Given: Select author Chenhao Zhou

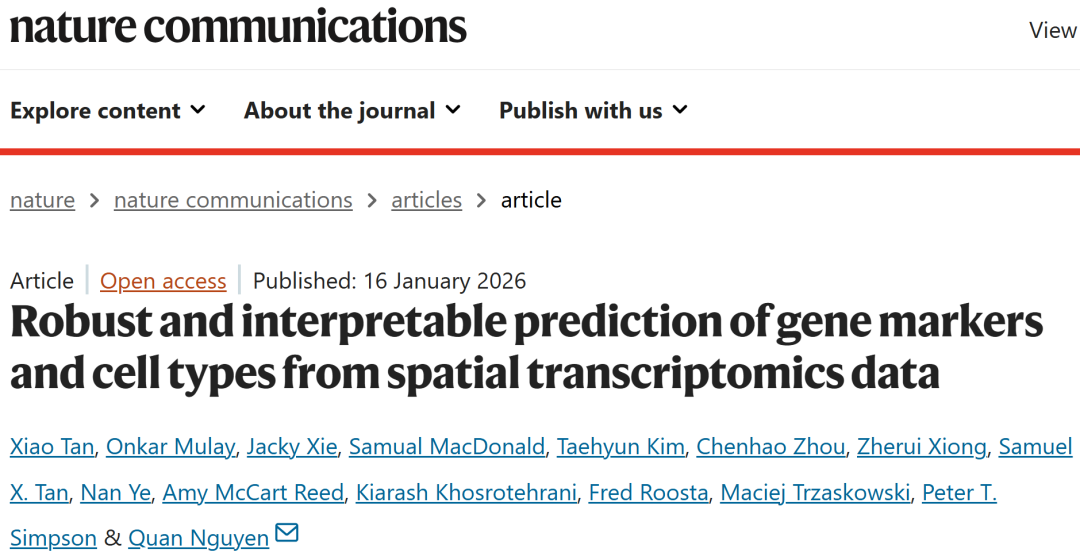Looking at the screenshot, I should (770, 446).
